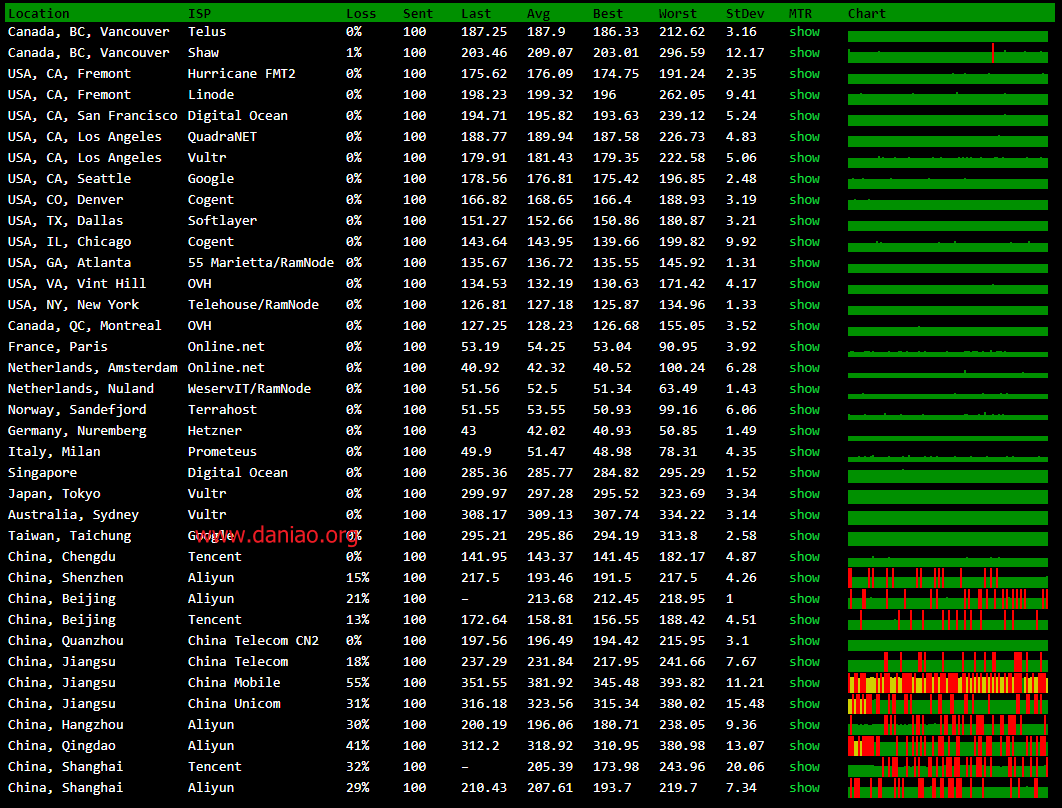Screen dimensions: 1062x808
Task: Click show in the Montreal OVH row
Action: [804, 326]
